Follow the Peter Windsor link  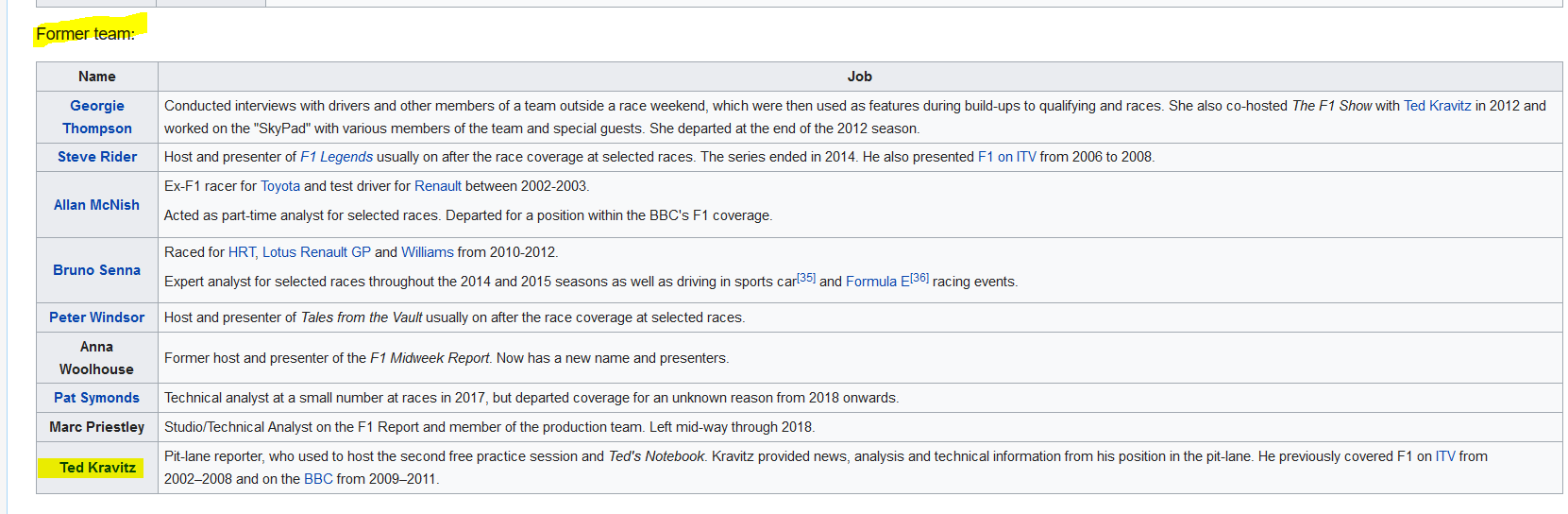pyautogui.click(x=97, y=317)
